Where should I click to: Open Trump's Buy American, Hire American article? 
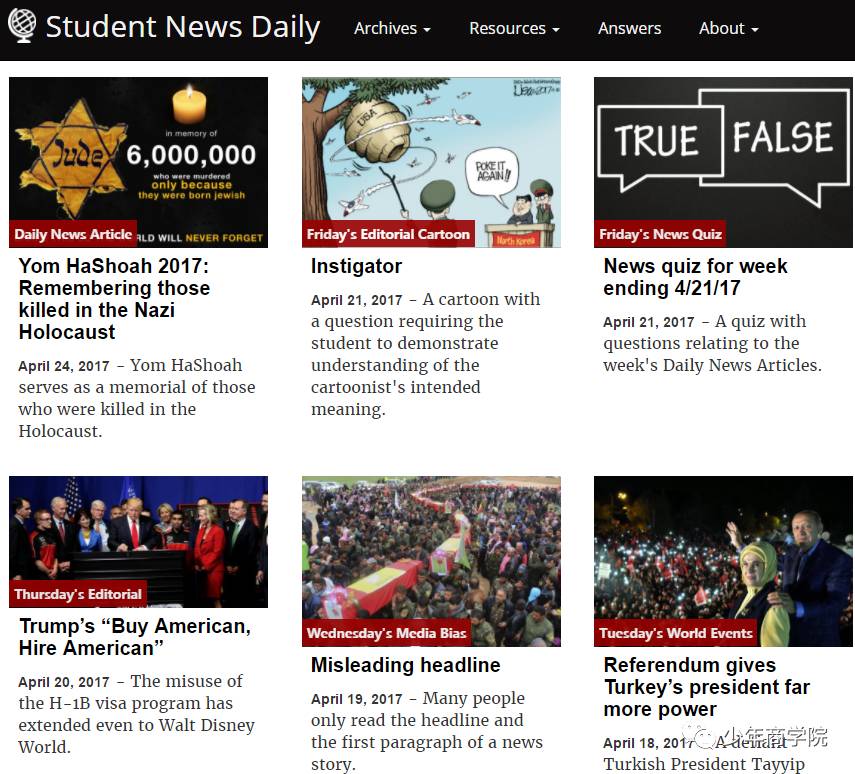point(135,637)
